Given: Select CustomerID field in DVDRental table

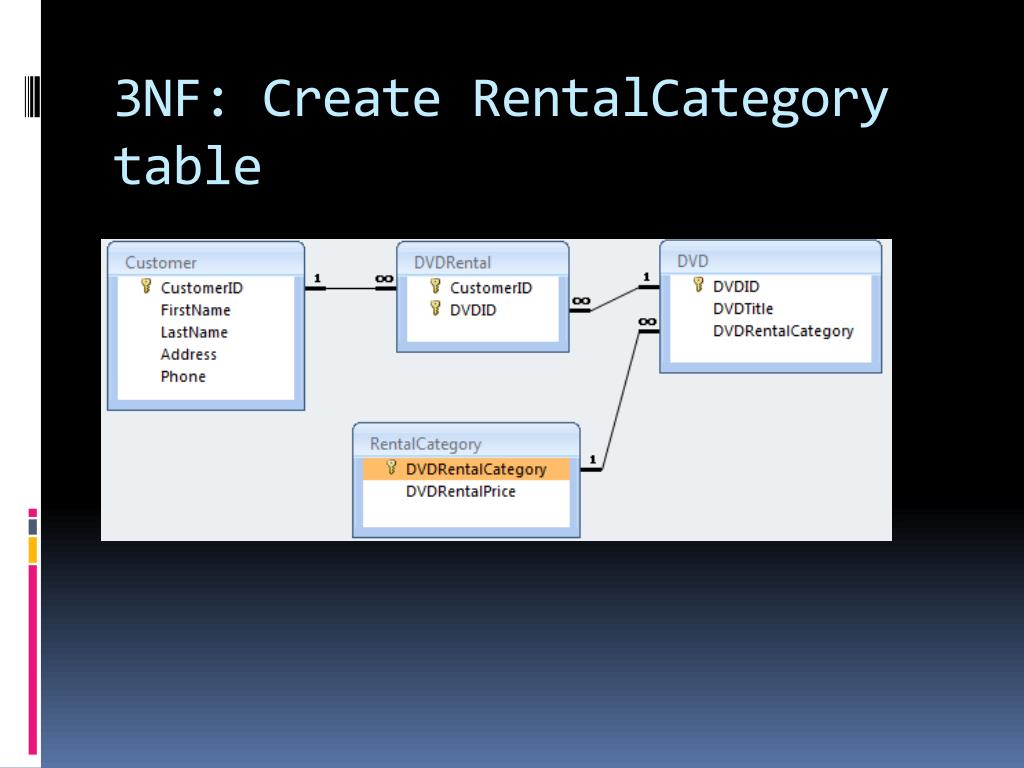Looking at the screenshot, I should tap(491, 288).
